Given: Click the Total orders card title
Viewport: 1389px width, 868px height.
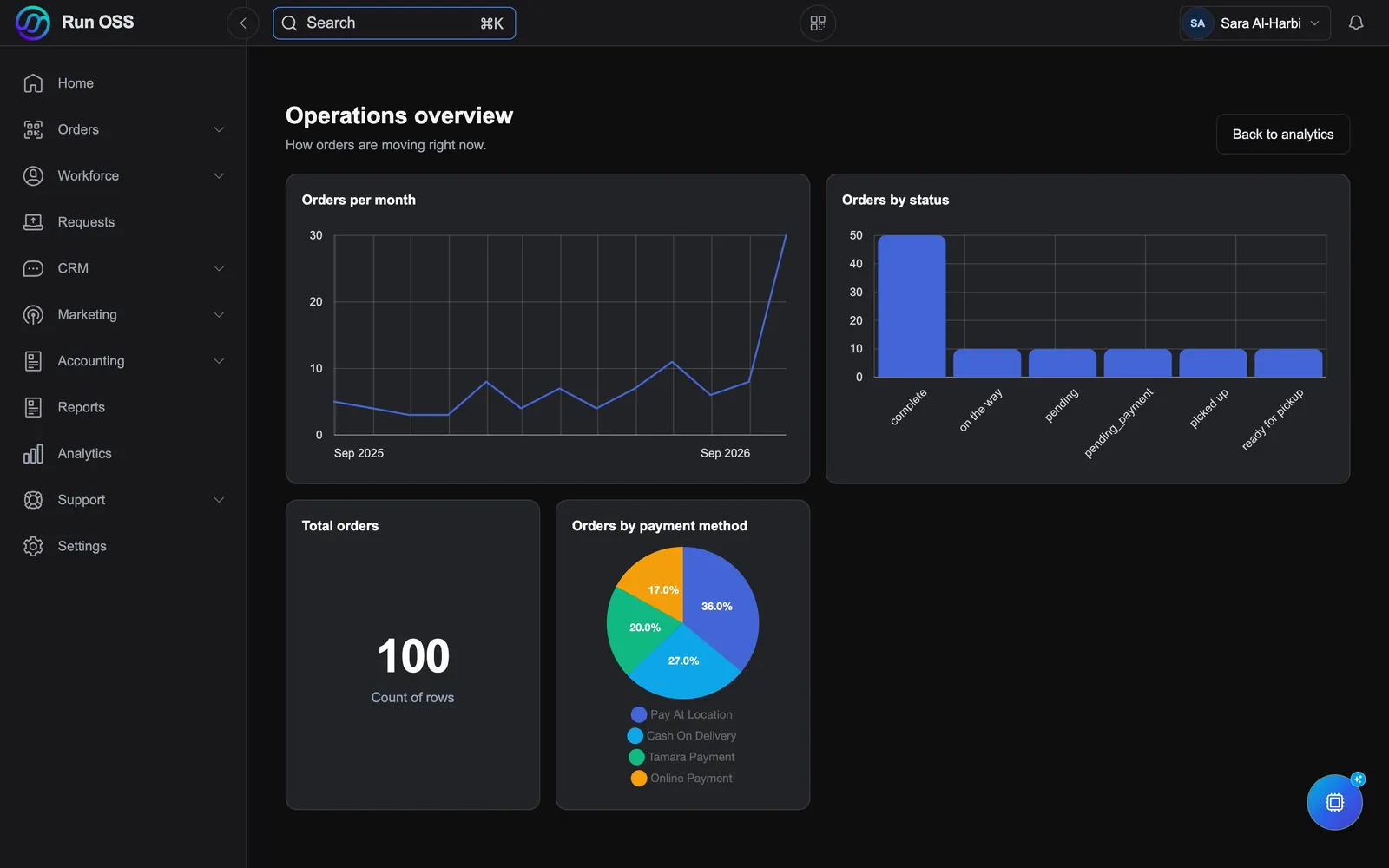Looking at the screenshot, I should pos(340,526).
